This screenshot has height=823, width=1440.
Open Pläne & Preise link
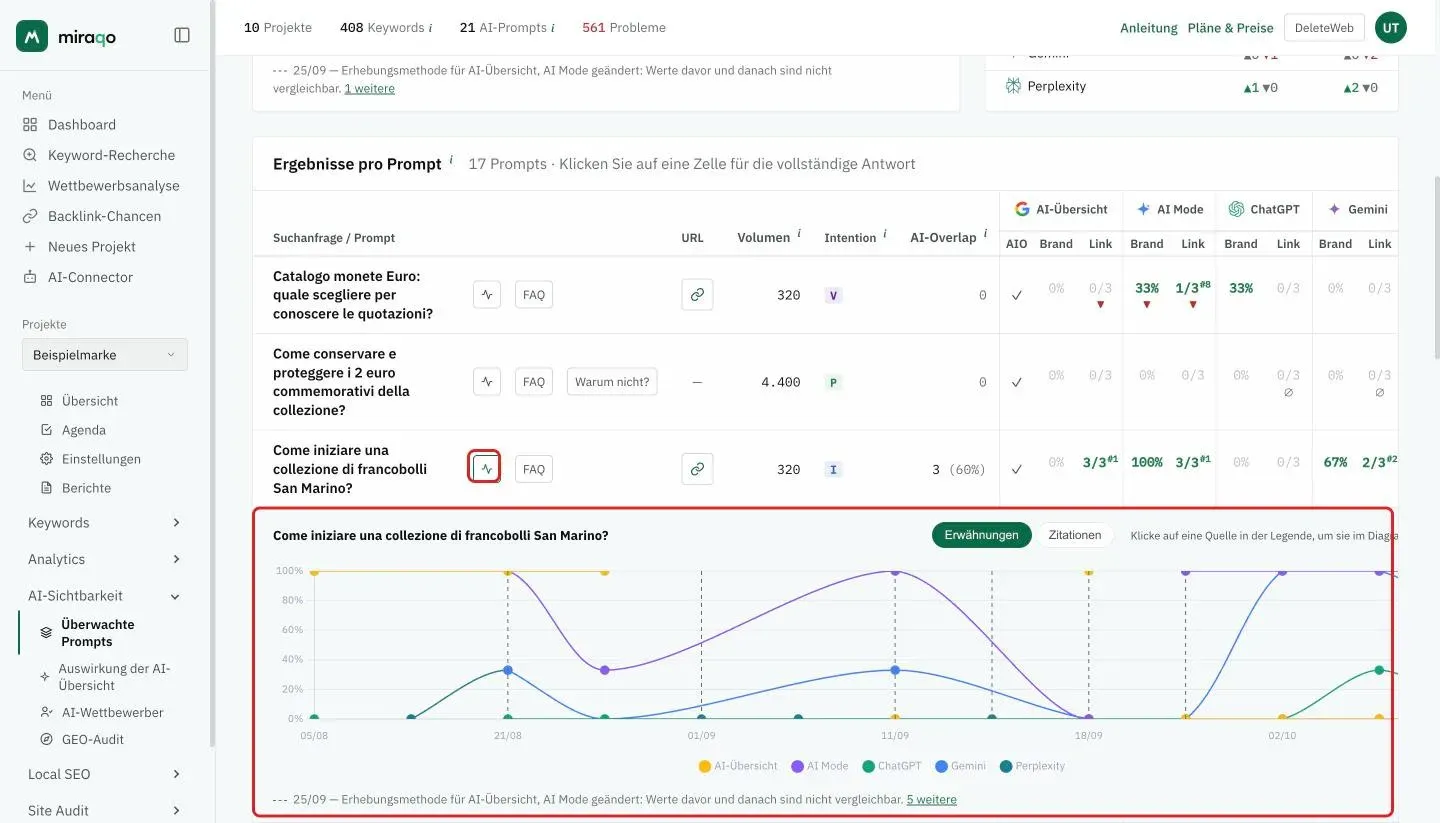pyautogui.click(x=1231, y=28)
